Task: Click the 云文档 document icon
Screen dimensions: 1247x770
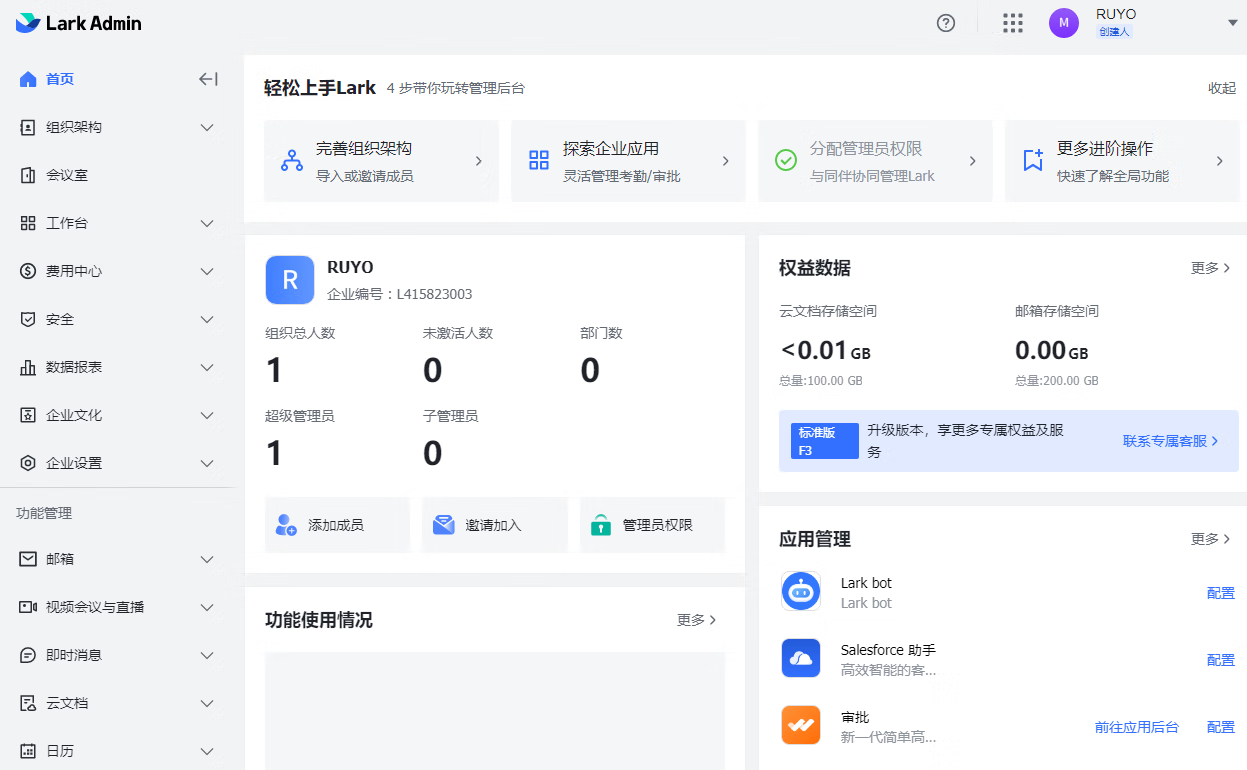Action: tap(28, 703)
